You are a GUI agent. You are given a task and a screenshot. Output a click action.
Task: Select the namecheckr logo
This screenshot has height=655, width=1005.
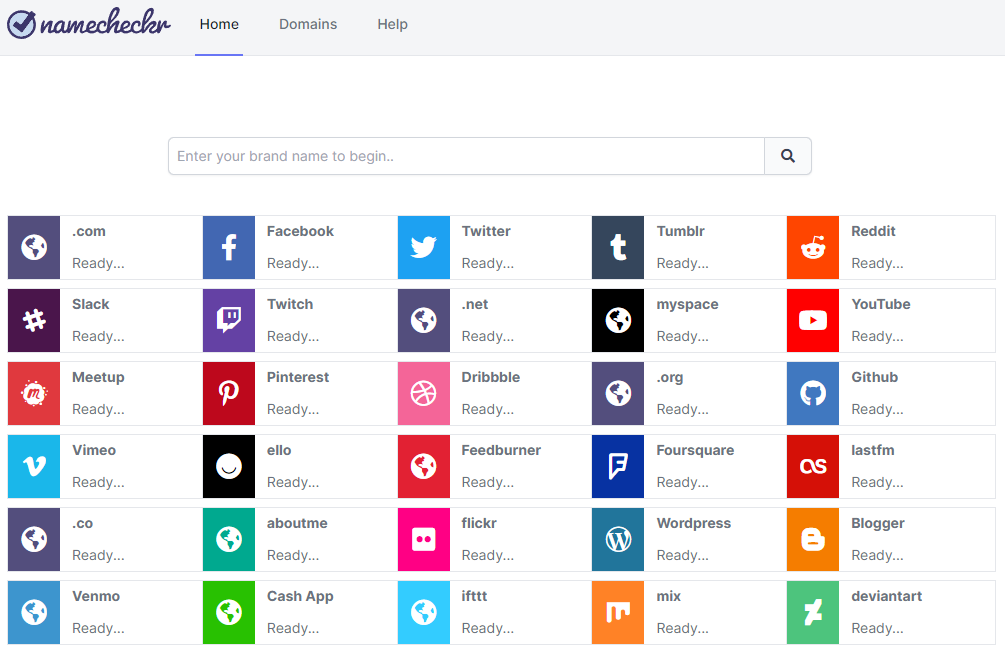88,24
